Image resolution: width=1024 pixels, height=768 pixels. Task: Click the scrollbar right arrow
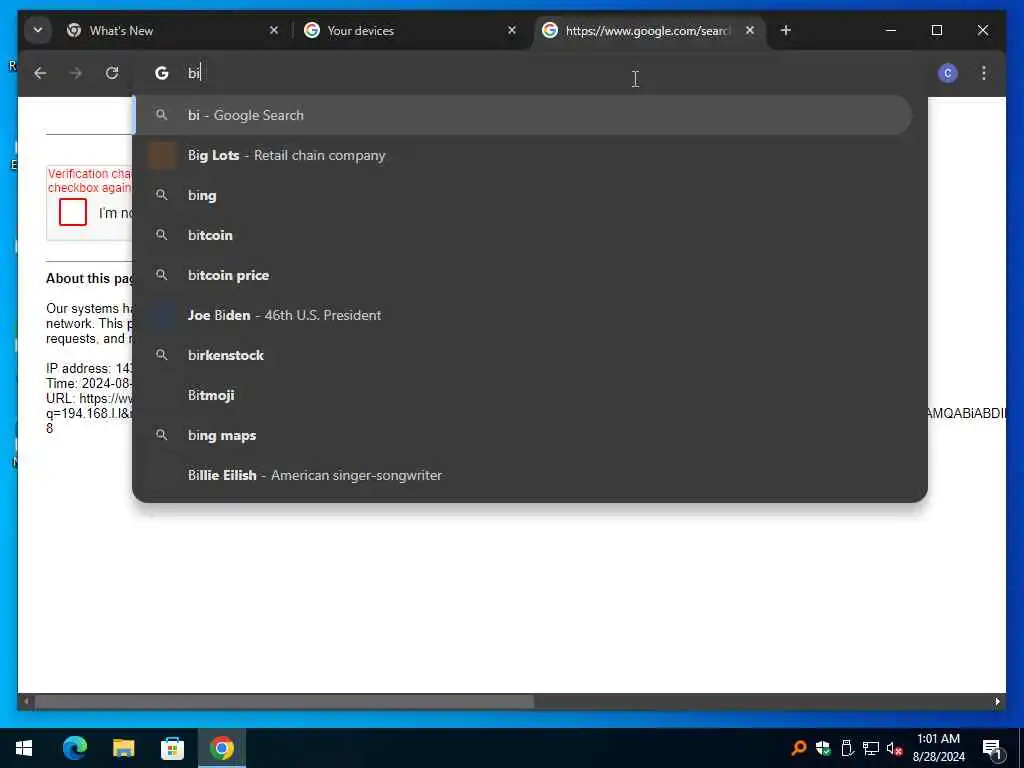click(x=997, y=701)
